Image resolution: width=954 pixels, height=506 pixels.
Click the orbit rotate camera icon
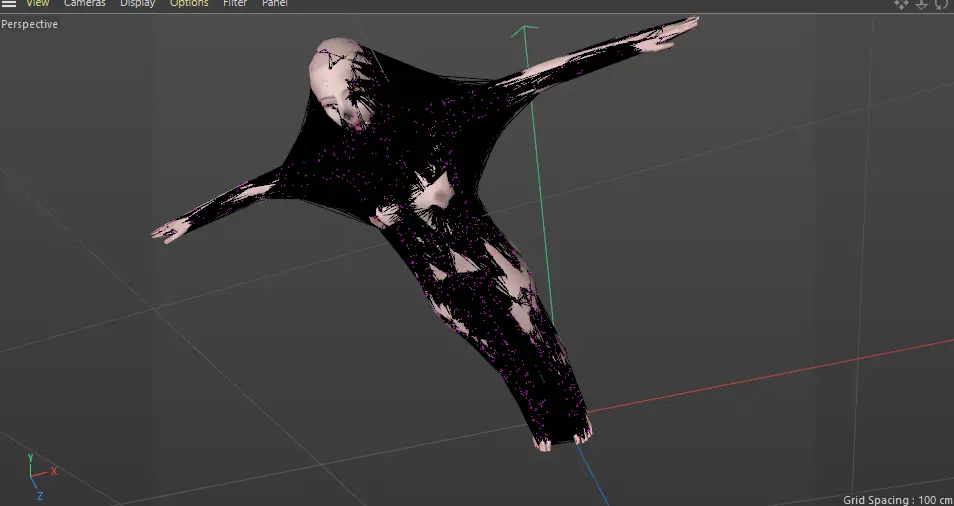click(x=940, y=4)
